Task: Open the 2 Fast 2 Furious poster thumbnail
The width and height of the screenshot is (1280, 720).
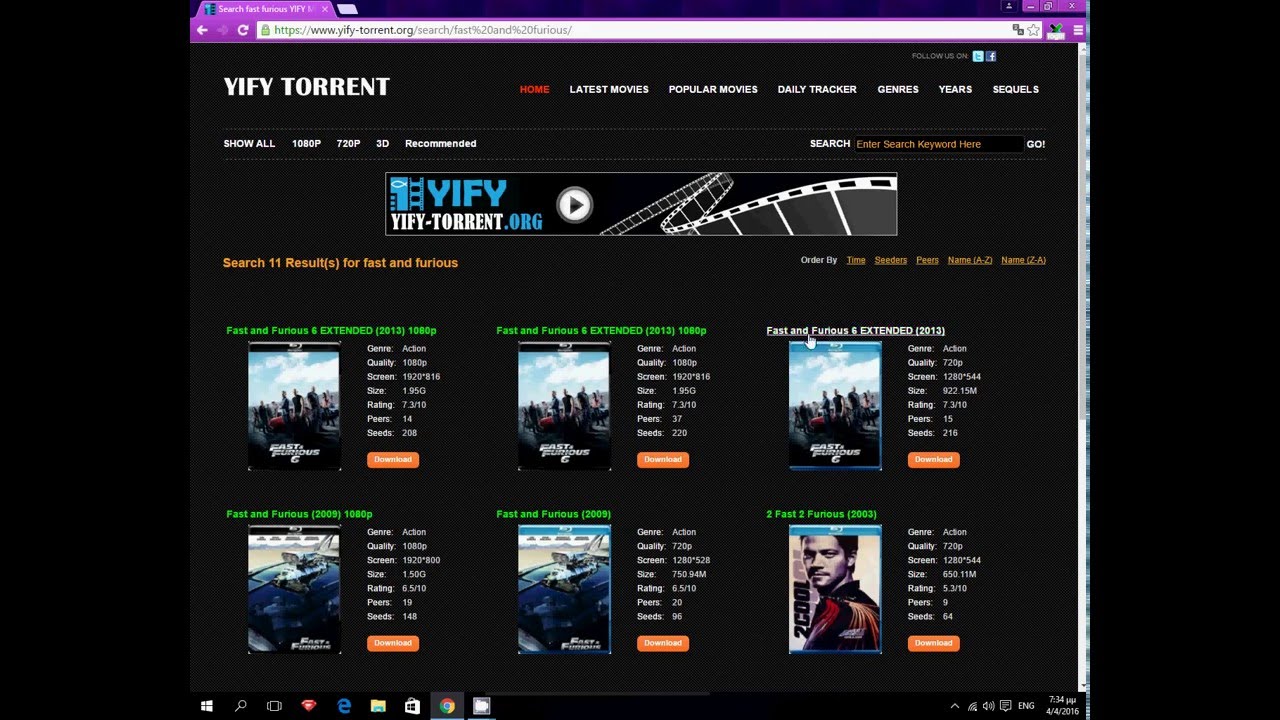Action: click(x=835, y=590)
